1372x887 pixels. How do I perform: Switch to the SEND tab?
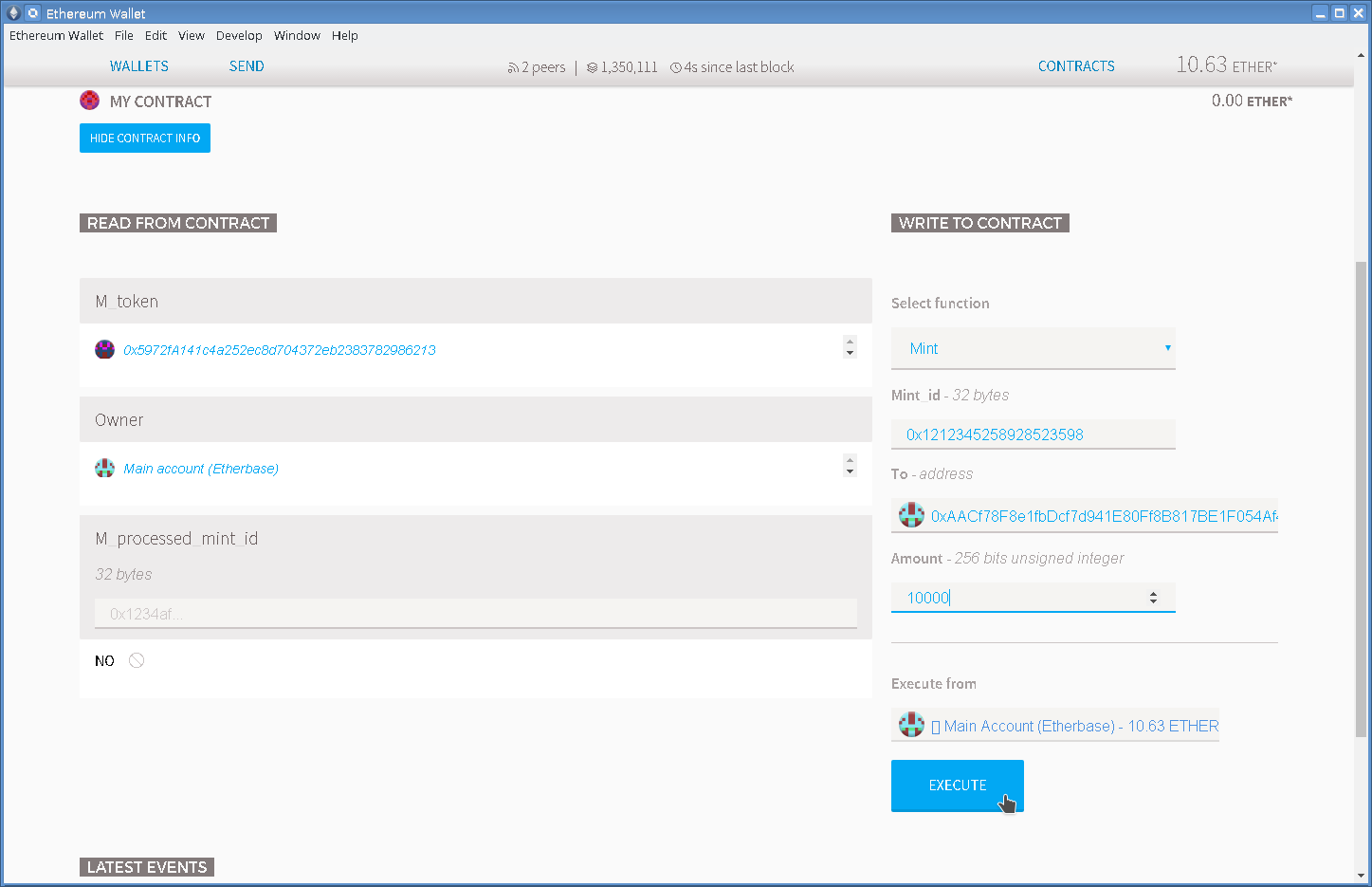(x=247, y=66)
